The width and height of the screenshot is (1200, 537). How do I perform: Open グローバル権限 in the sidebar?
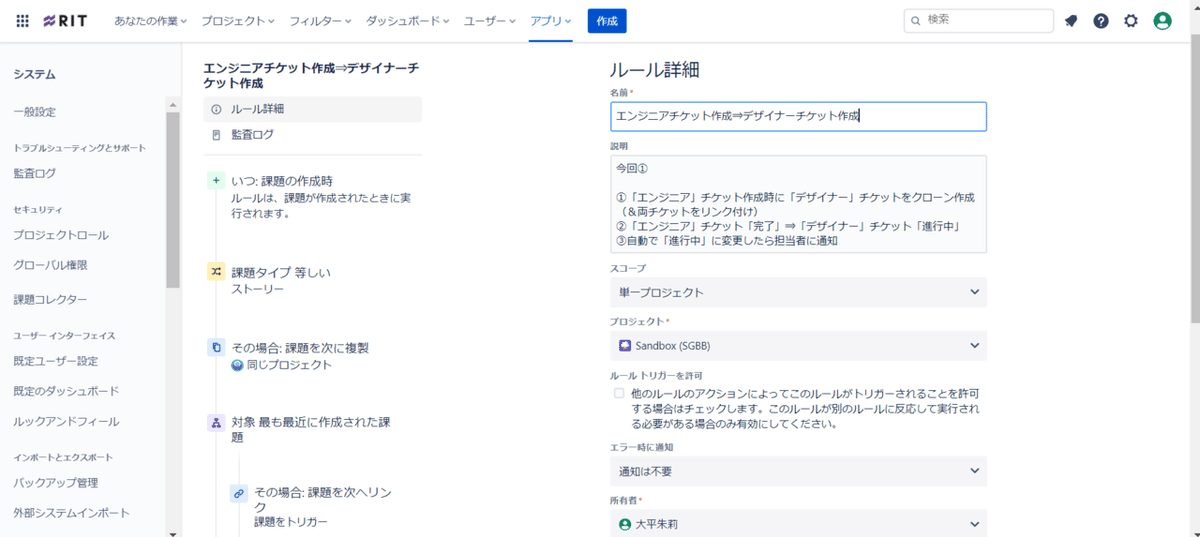click(51, 265)
